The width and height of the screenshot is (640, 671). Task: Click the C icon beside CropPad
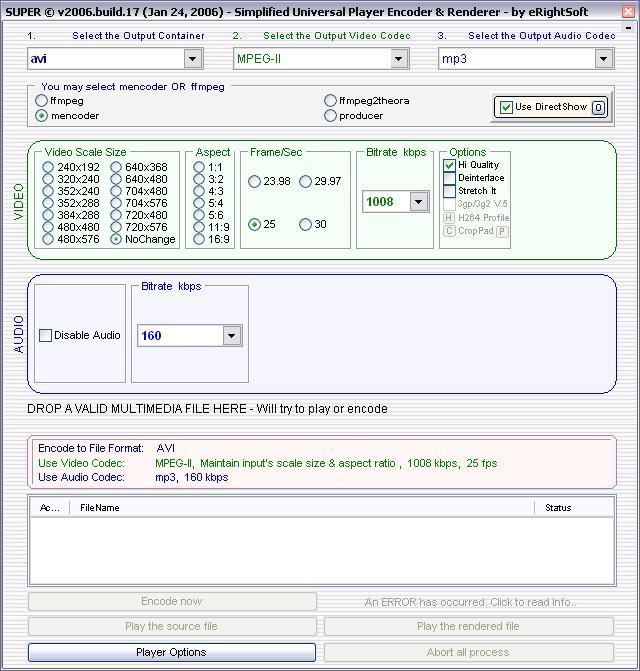[448, 231]
